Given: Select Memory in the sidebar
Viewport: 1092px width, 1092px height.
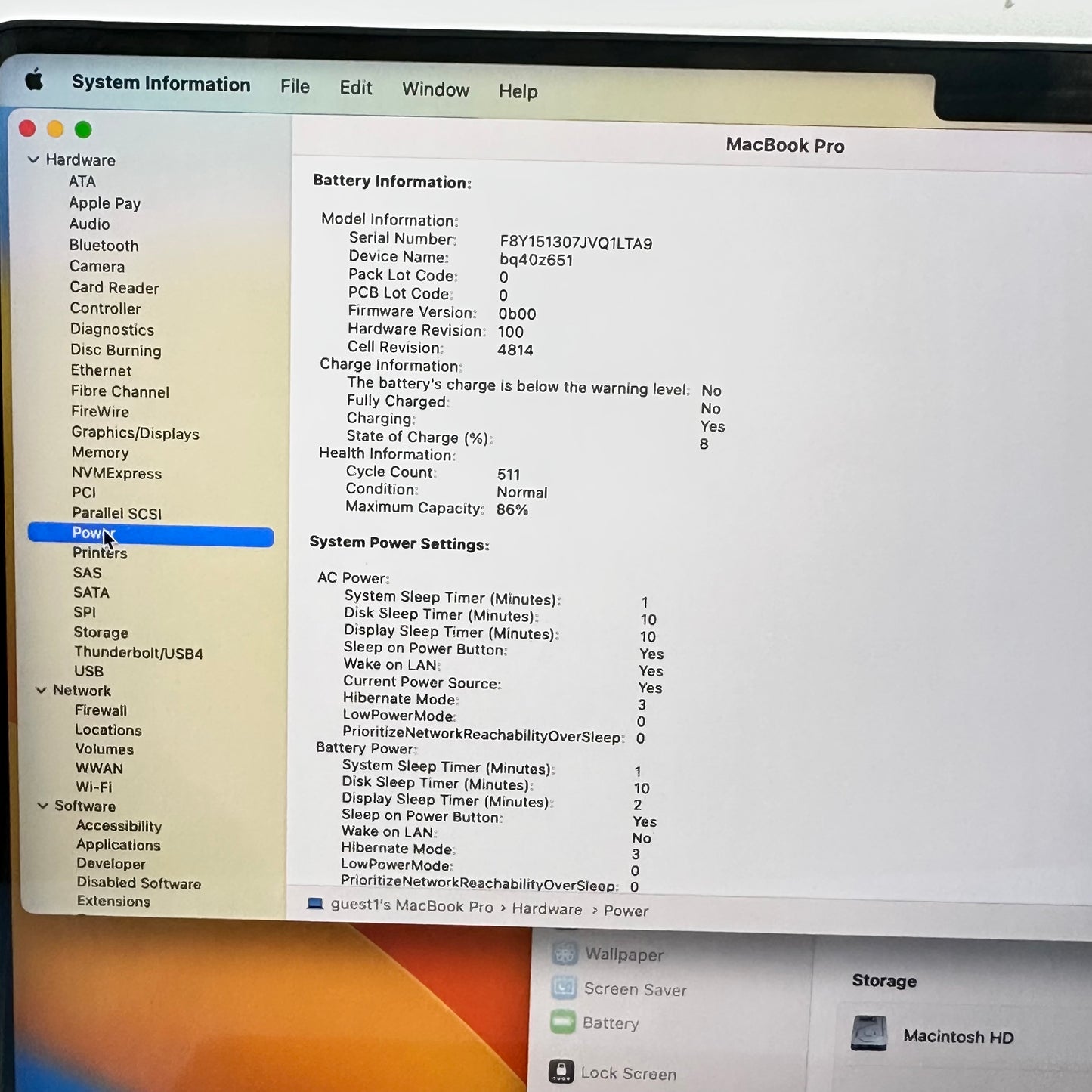Looking at the screenshot, I should pyautogui.click(x=101, y=453).
